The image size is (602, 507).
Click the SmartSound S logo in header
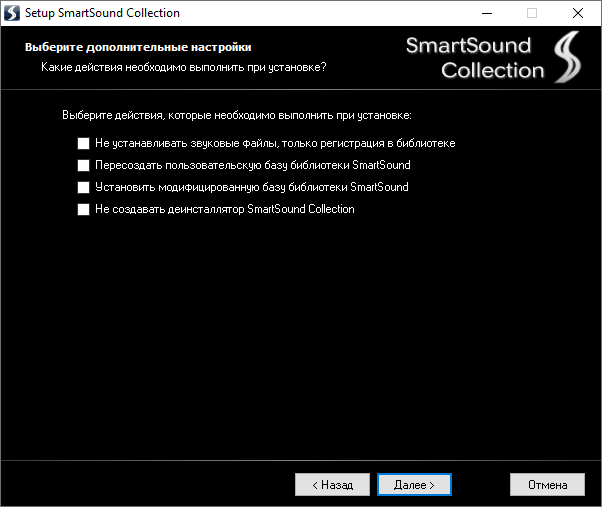coord(567,57)
